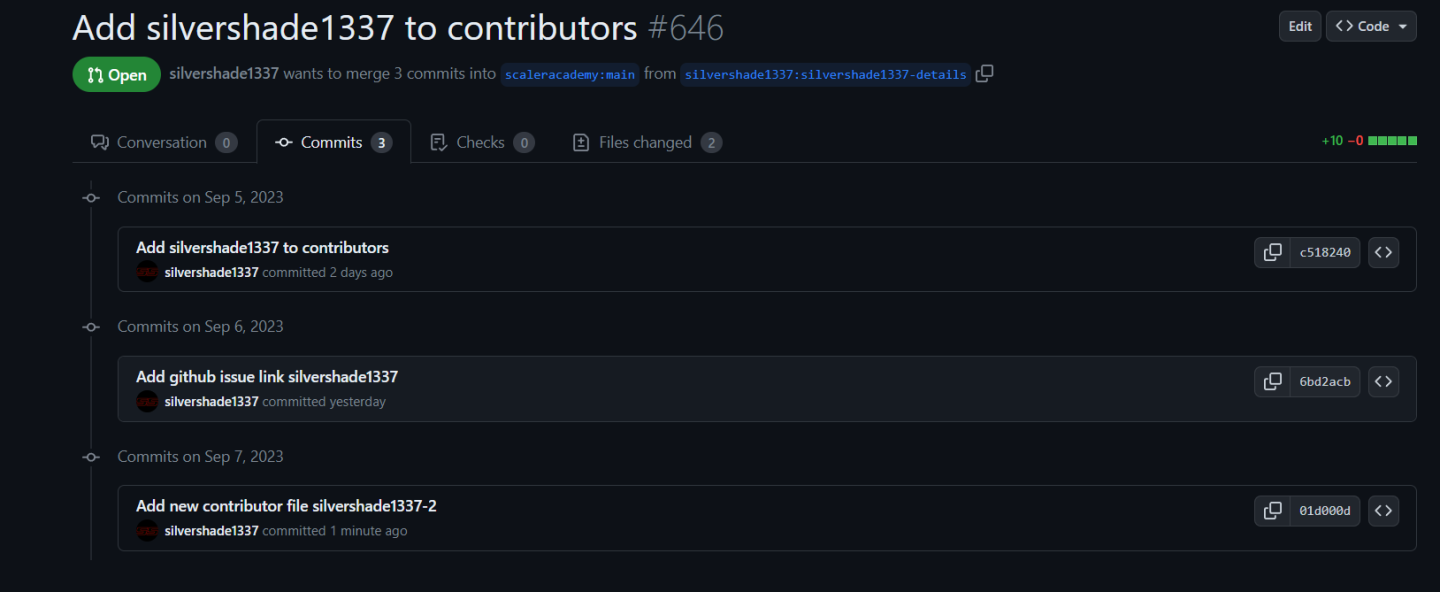Open the silvershade1337 username link near Open badge

224,73
